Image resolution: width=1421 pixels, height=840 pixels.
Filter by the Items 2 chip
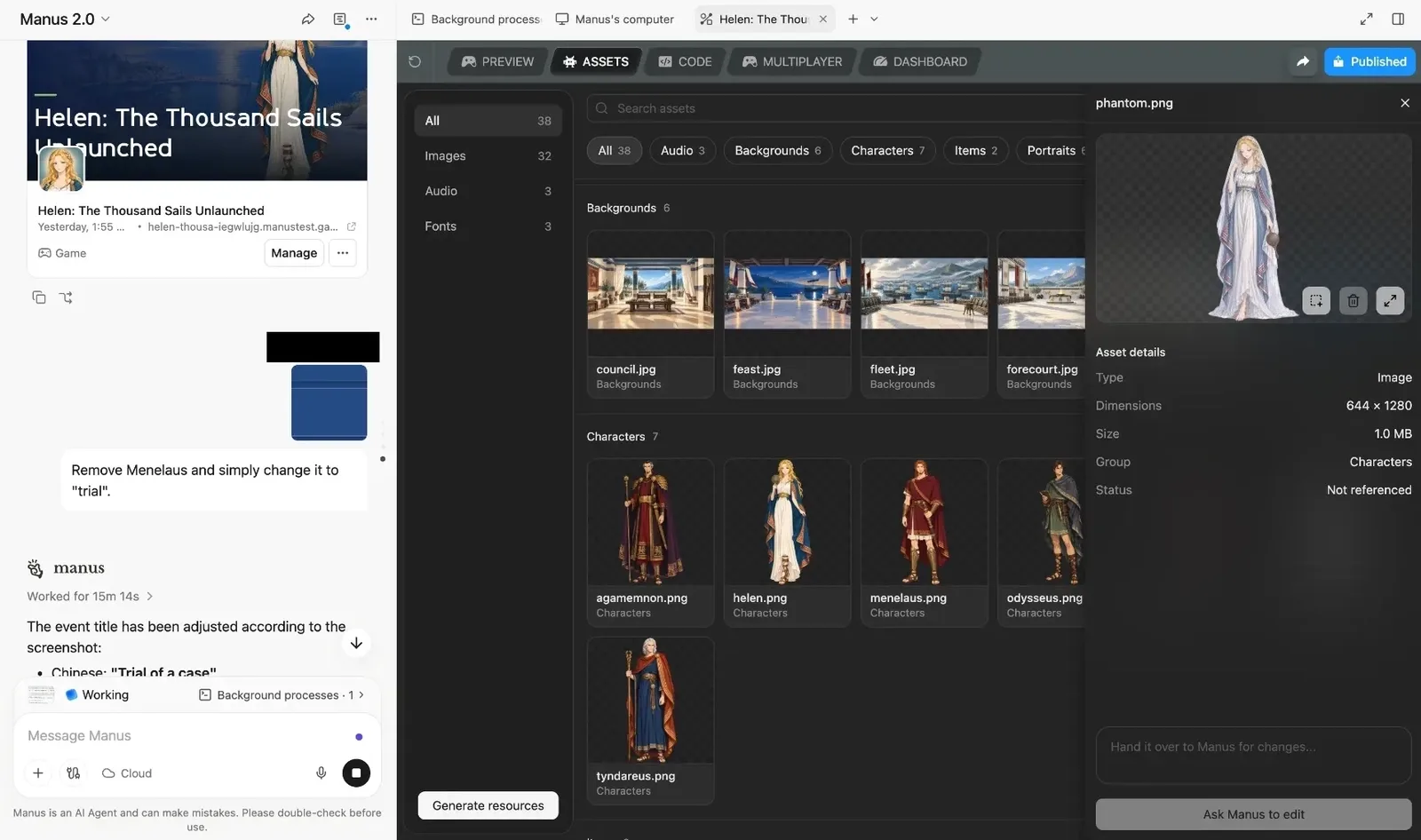coord(975,150)
